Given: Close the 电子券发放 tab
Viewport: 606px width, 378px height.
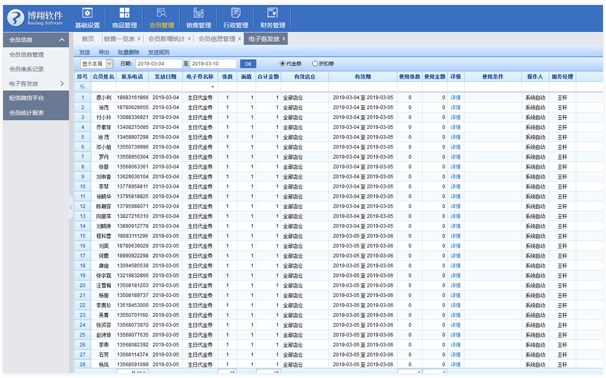Looking at the screenshot, I should tap(284, 39).
